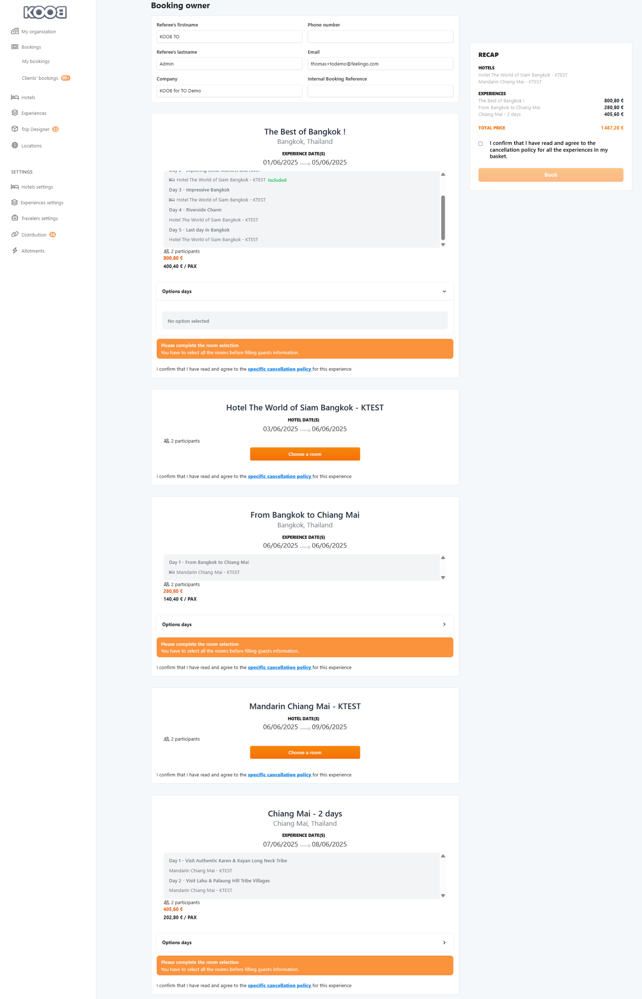The image size is (642, 999).
Task: Open Hotels via its bed icon
Action: tap(15, 97)
